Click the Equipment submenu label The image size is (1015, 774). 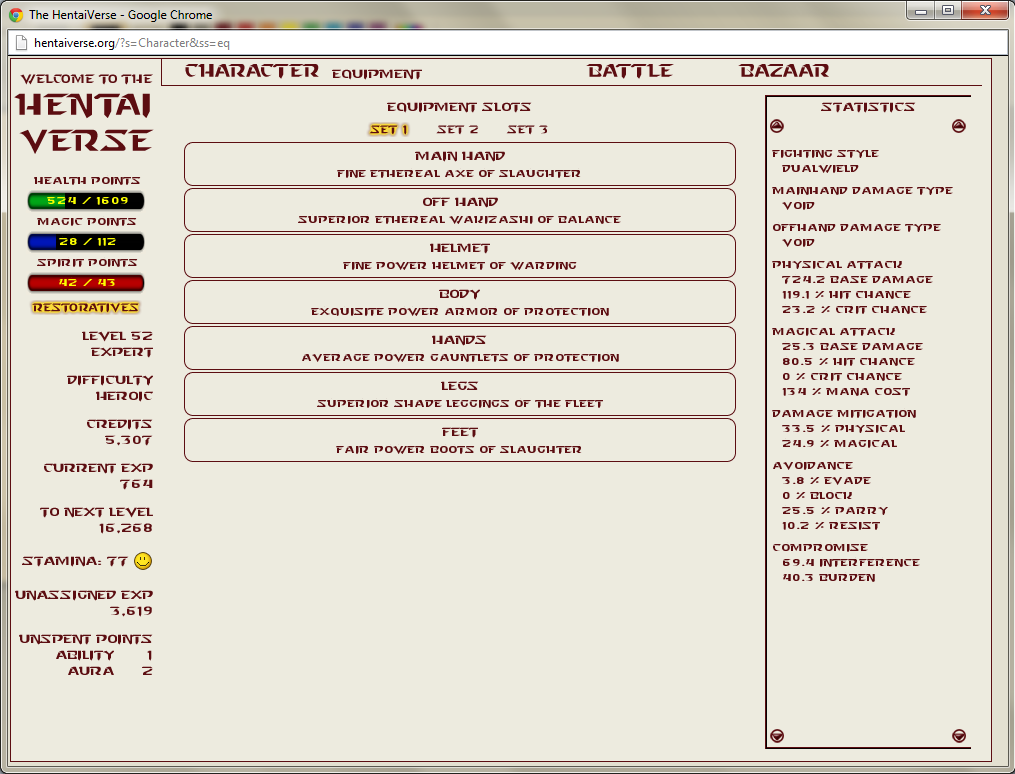[377, 74]
